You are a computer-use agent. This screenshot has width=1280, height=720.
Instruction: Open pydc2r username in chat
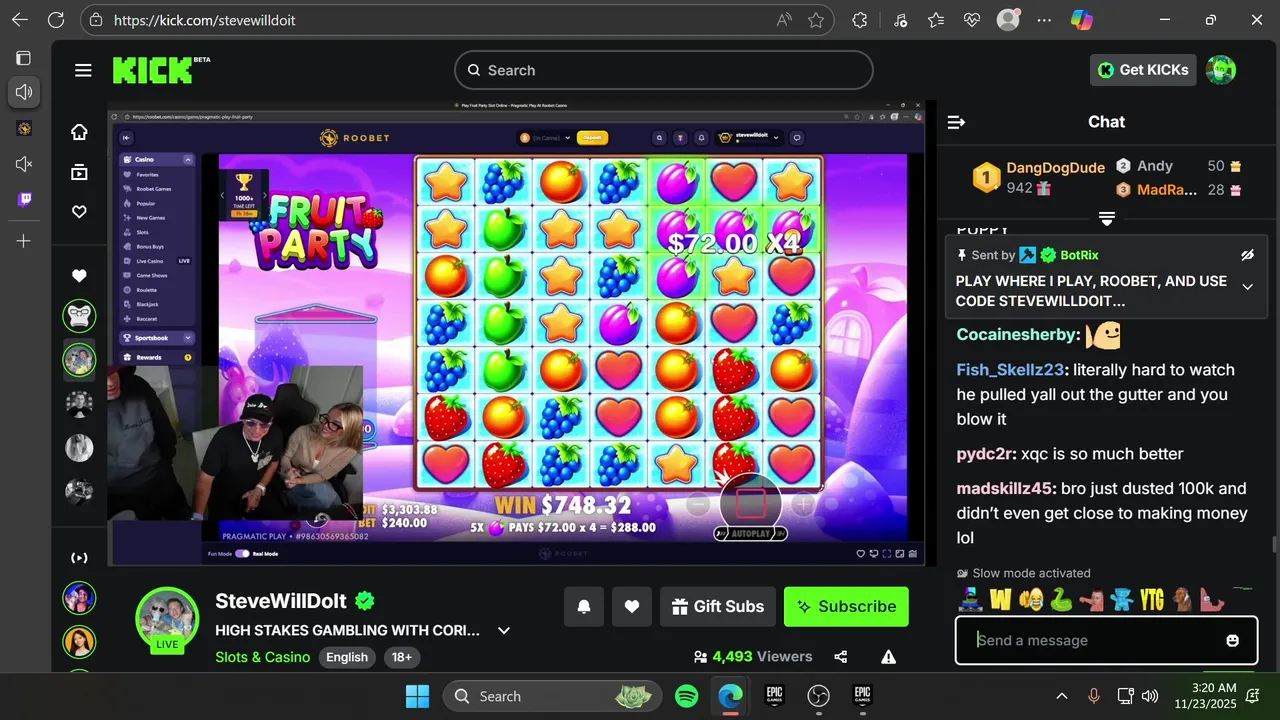click(x=986, y=454)
